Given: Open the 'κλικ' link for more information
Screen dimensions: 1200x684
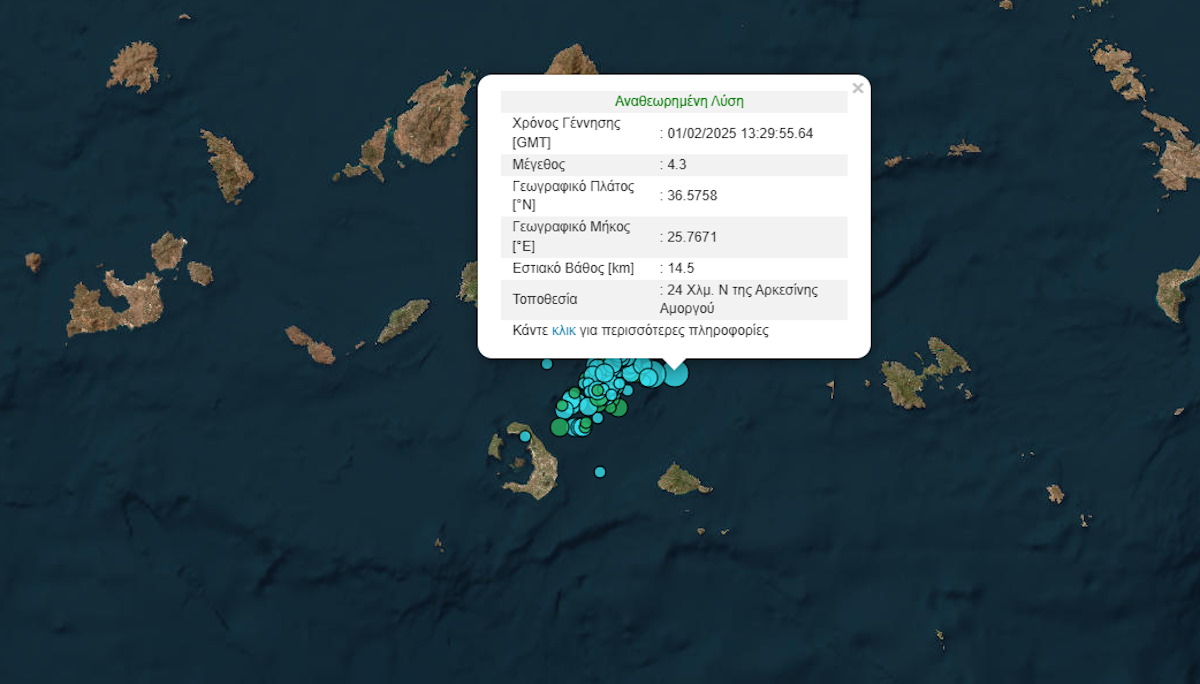Looking at the screenshot, I should 563,330.
